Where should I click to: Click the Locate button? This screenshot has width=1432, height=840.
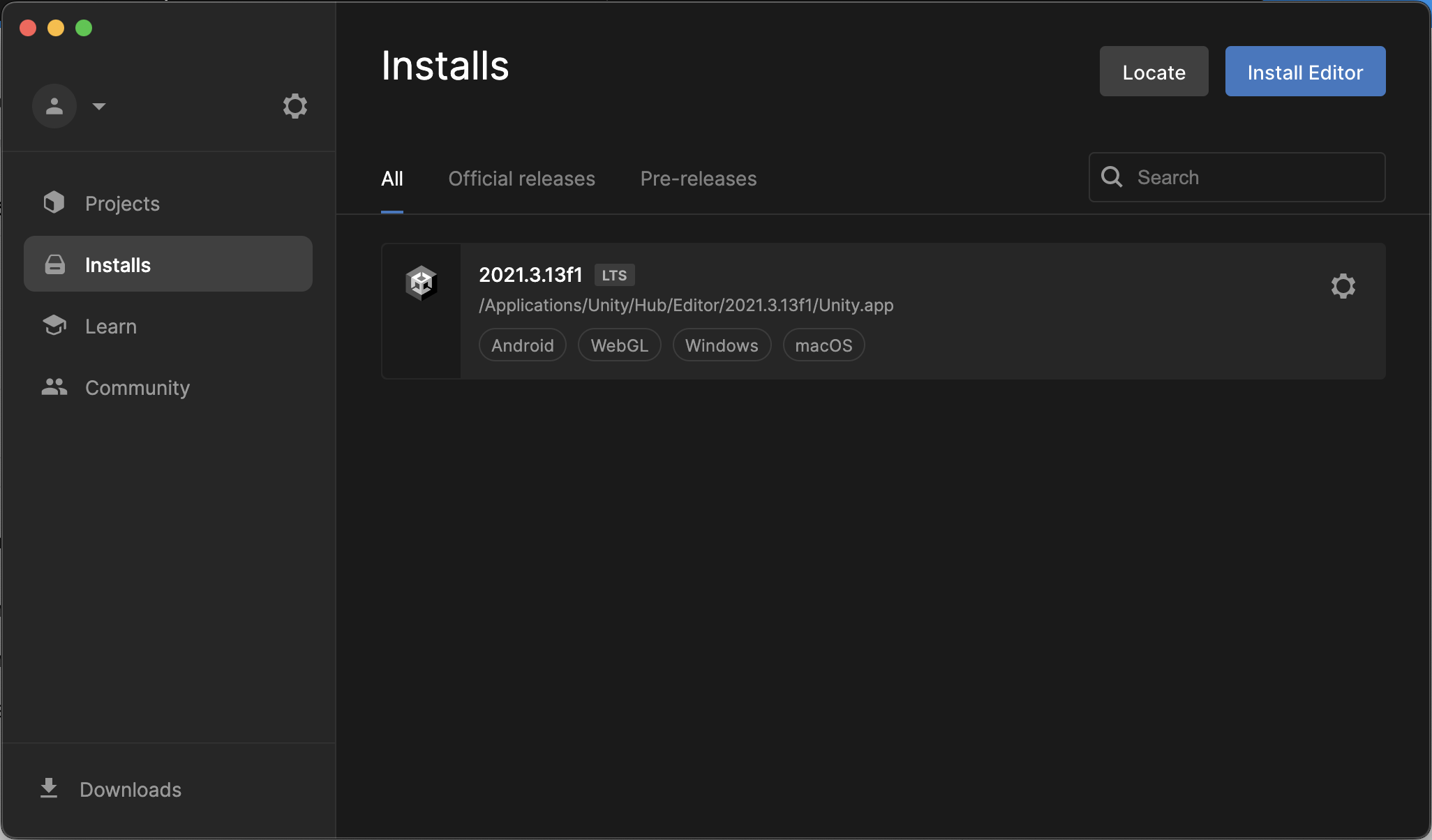pos(1154,72)
